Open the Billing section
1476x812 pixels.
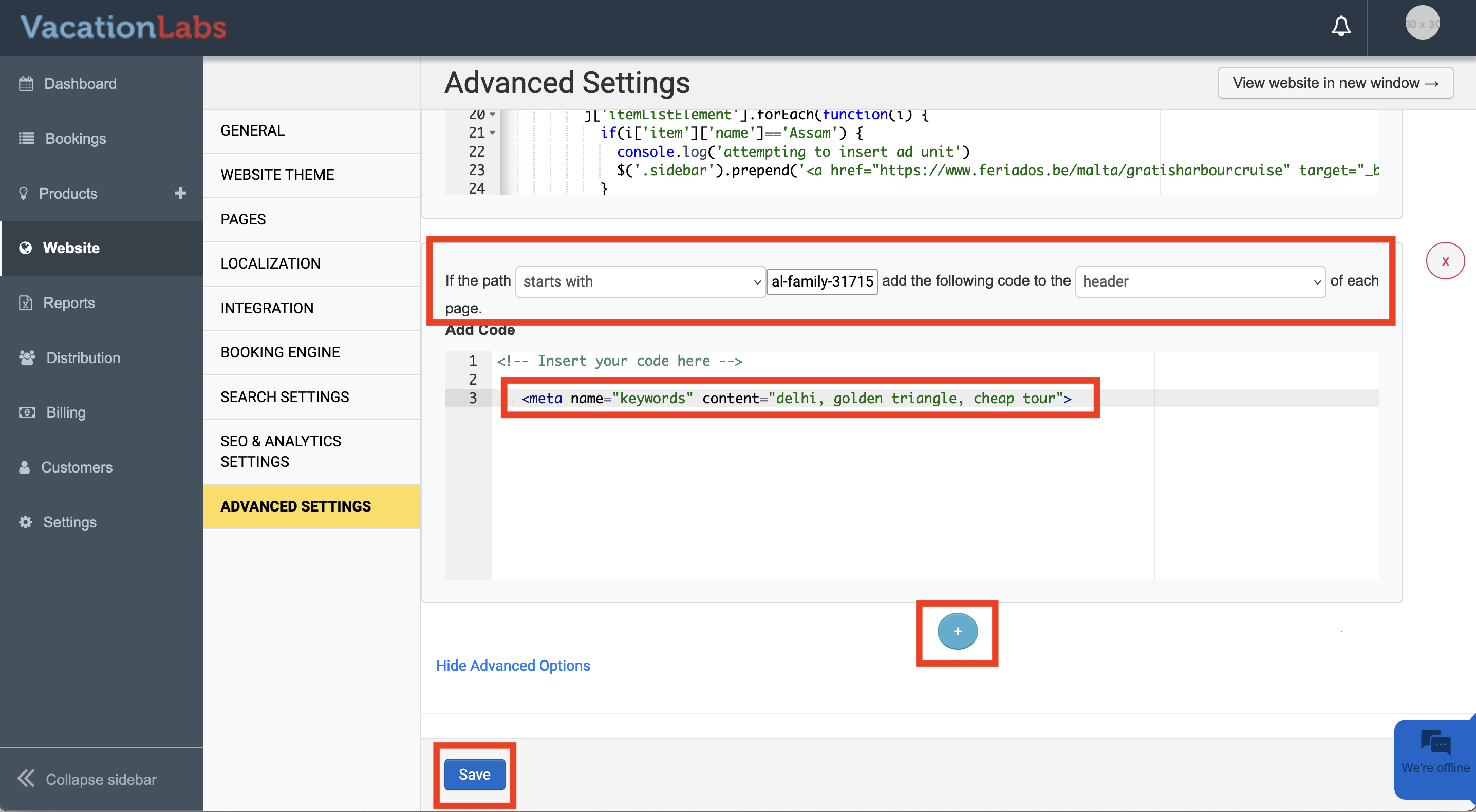65,412
